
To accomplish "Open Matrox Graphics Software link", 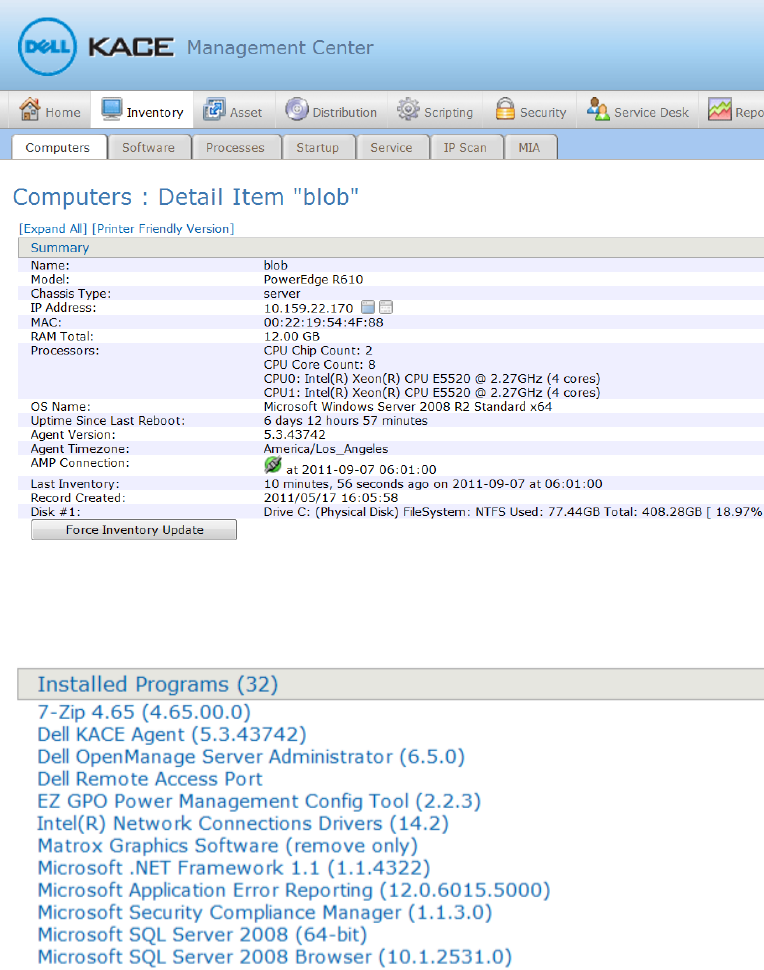I will pos(228,846).
